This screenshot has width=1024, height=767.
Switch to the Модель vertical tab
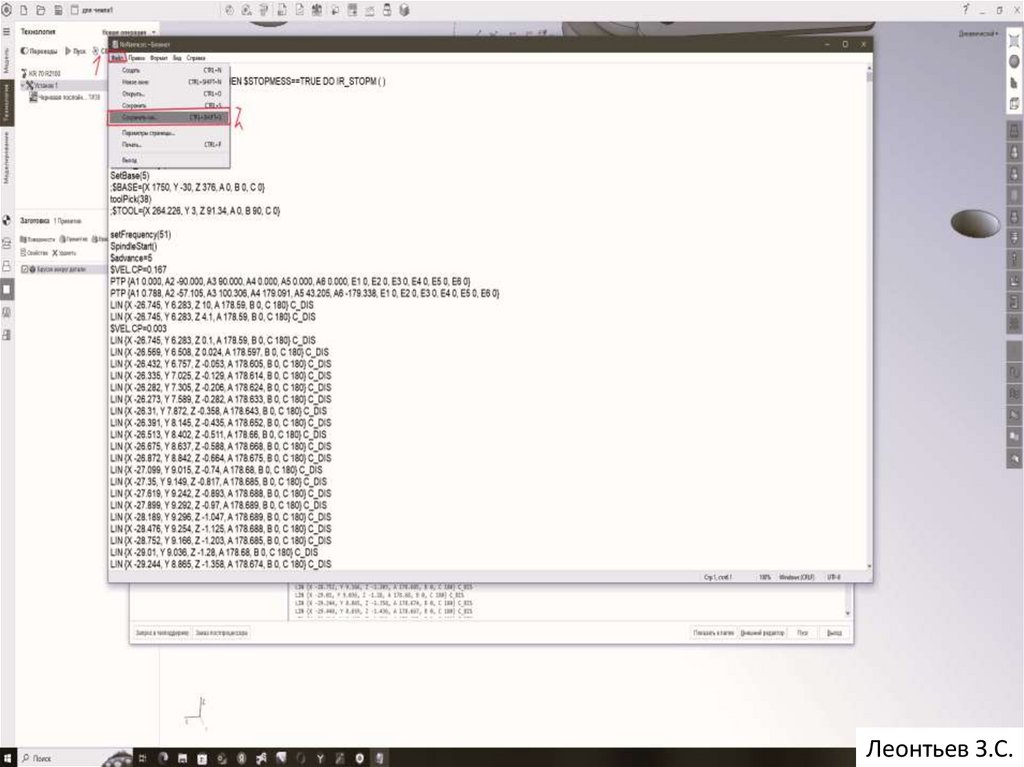click(x=7, y=61)
